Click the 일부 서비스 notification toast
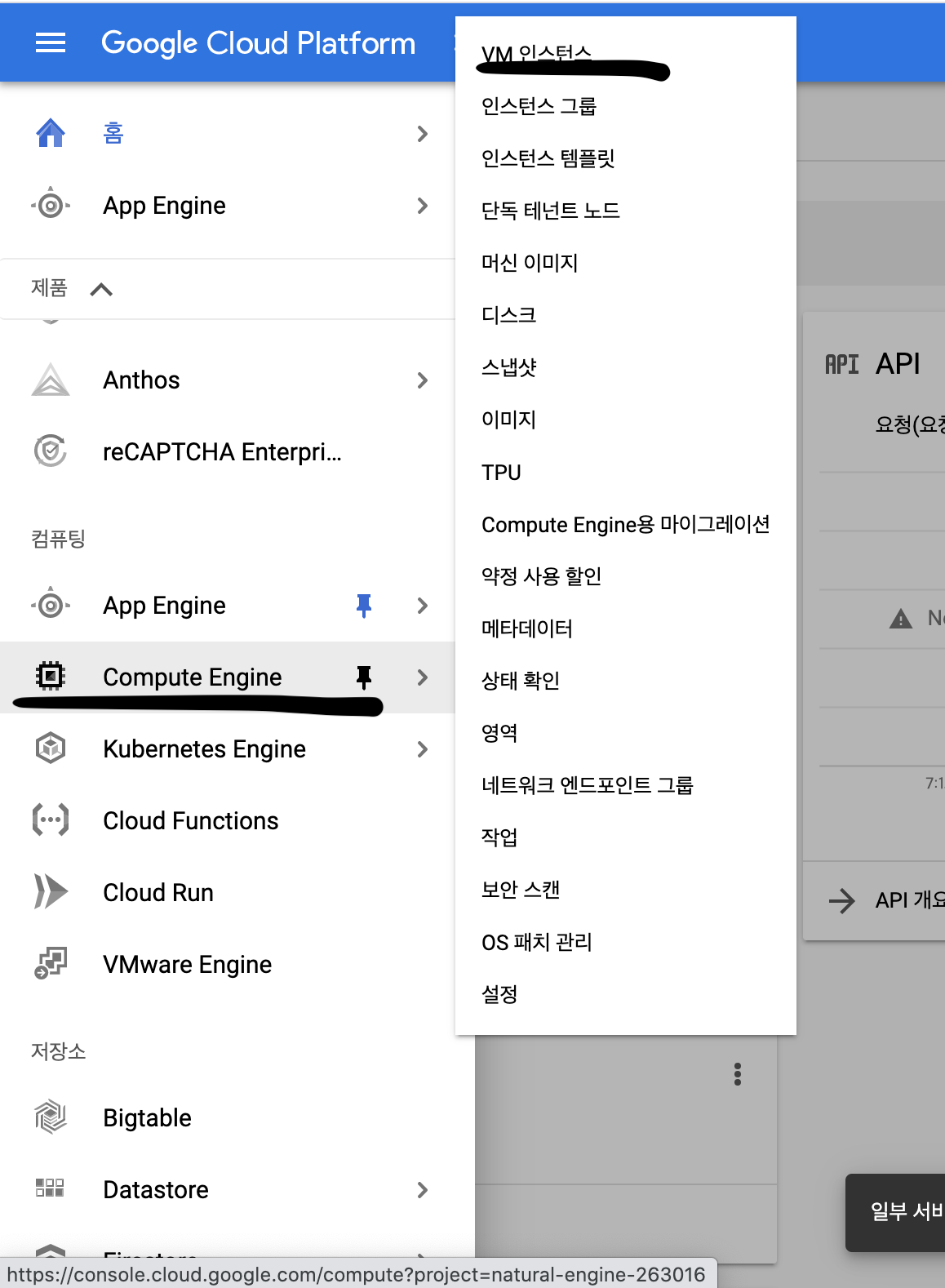Viewport: 945px width, 1288px height. tap(895, 1212)
